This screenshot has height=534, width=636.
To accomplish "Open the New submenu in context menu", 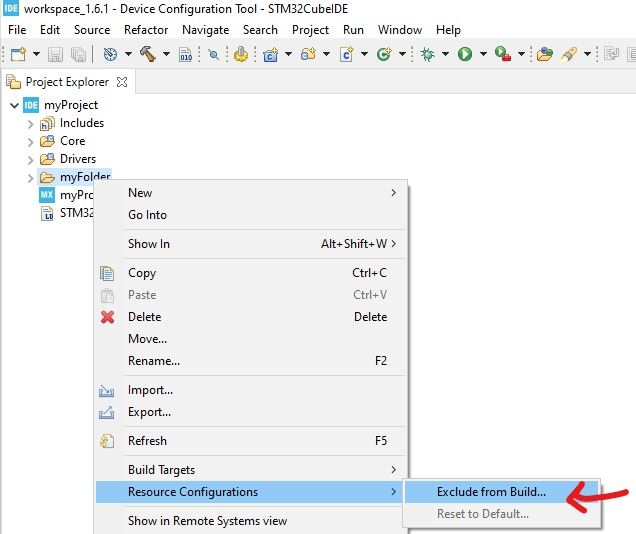I will 251,193.
